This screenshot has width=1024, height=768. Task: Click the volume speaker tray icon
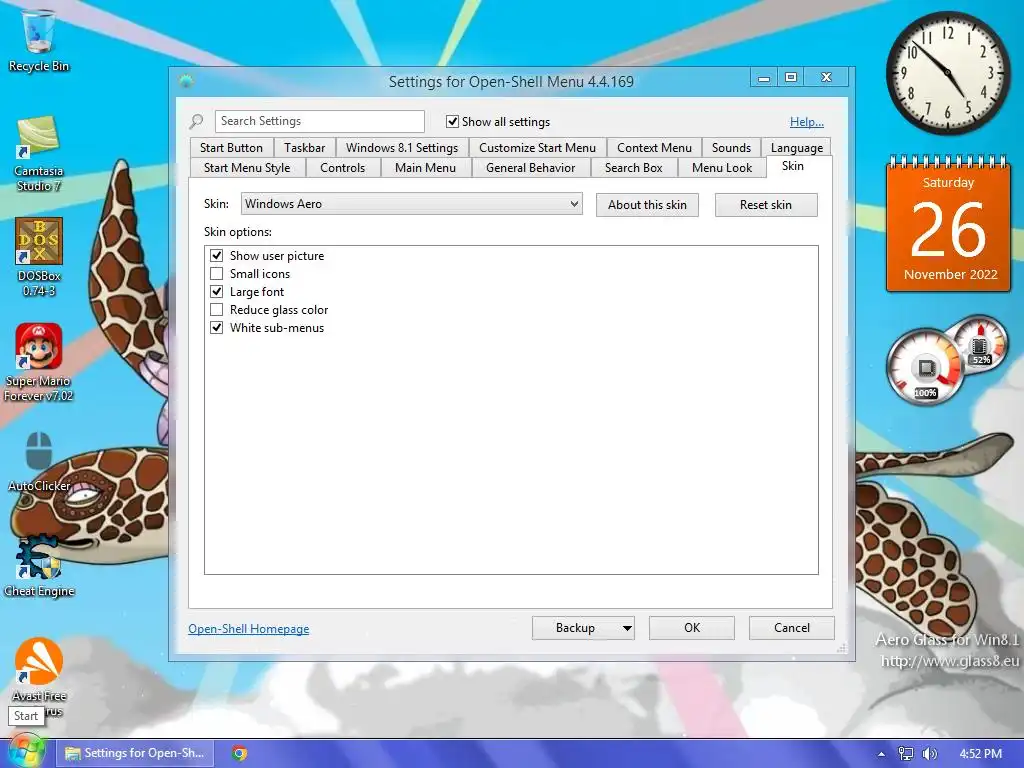pos(929,754)
